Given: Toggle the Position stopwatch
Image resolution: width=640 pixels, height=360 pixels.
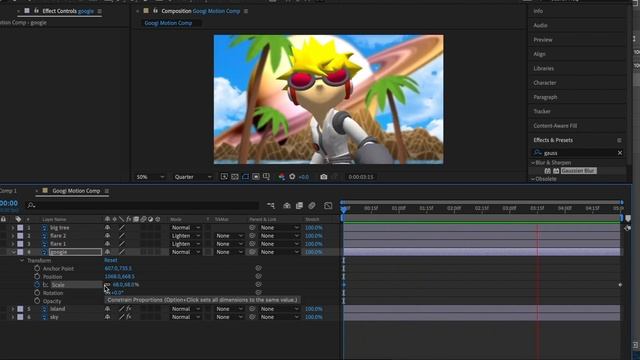Looking at the screenshot, I should point(37,276).
